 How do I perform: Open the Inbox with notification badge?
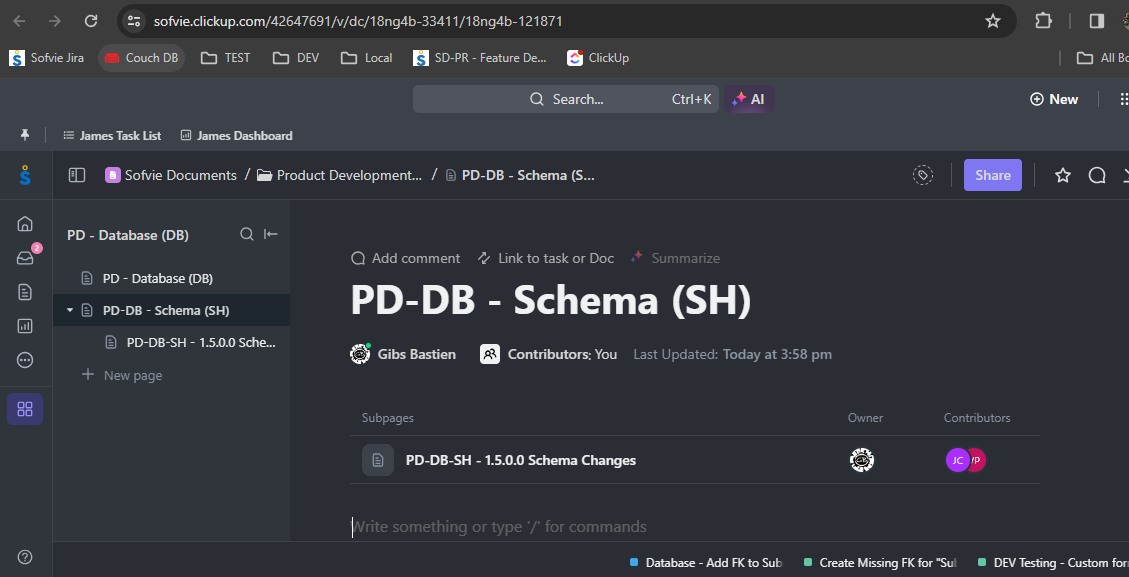[x=25, y=258]
